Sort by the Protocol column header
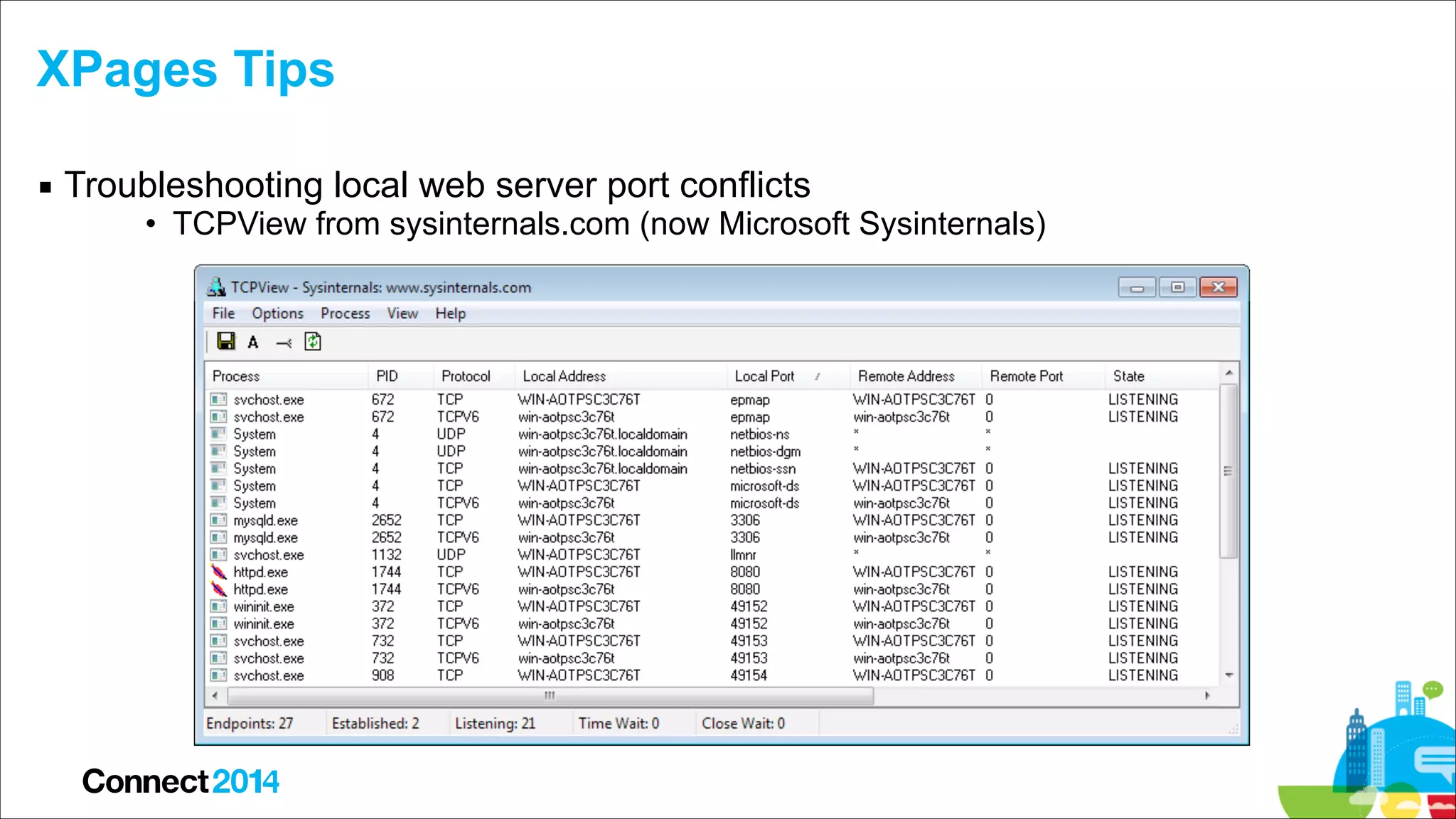Image resolution: width=1456 pixels, height=819 pixels. (x=473, y=376)
